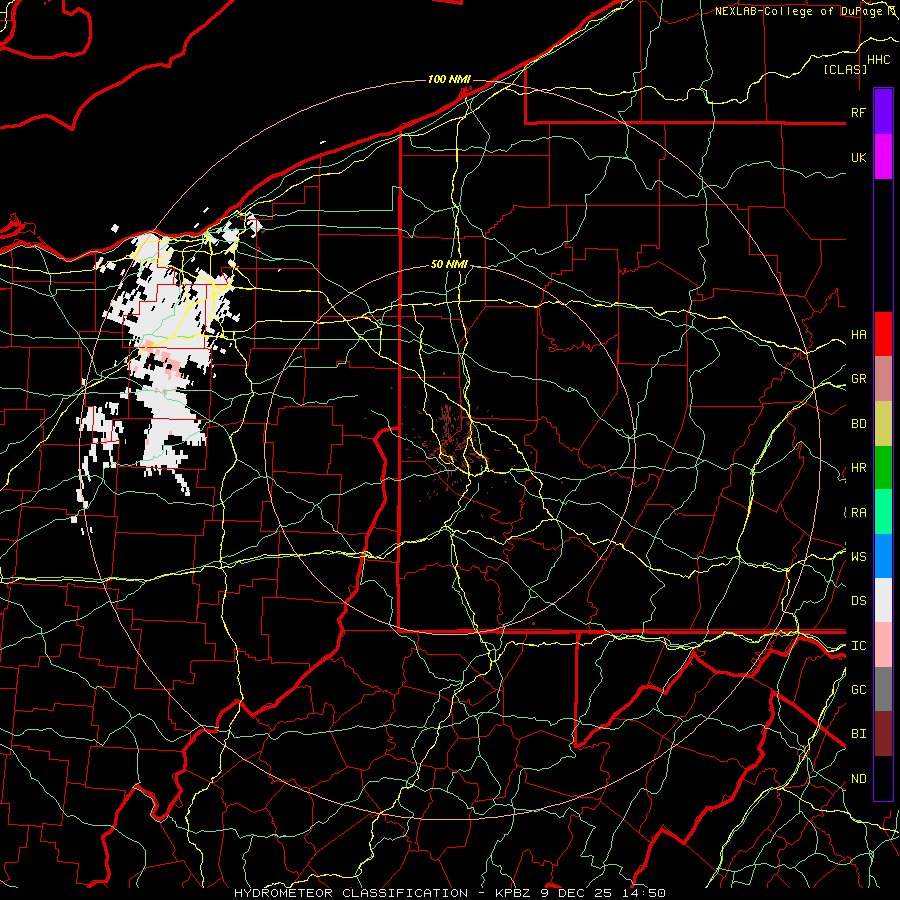Select the BD legend label
Viewport: 900px width, 900px height.
pyautogui.click(x=858, y=424)
